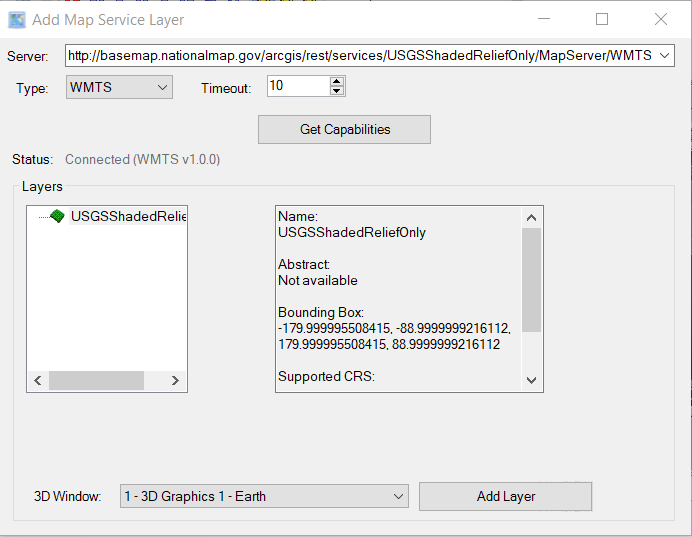Click inside the Timeout value field
This screenshot has width=692, height=537.
click(297, 87)
